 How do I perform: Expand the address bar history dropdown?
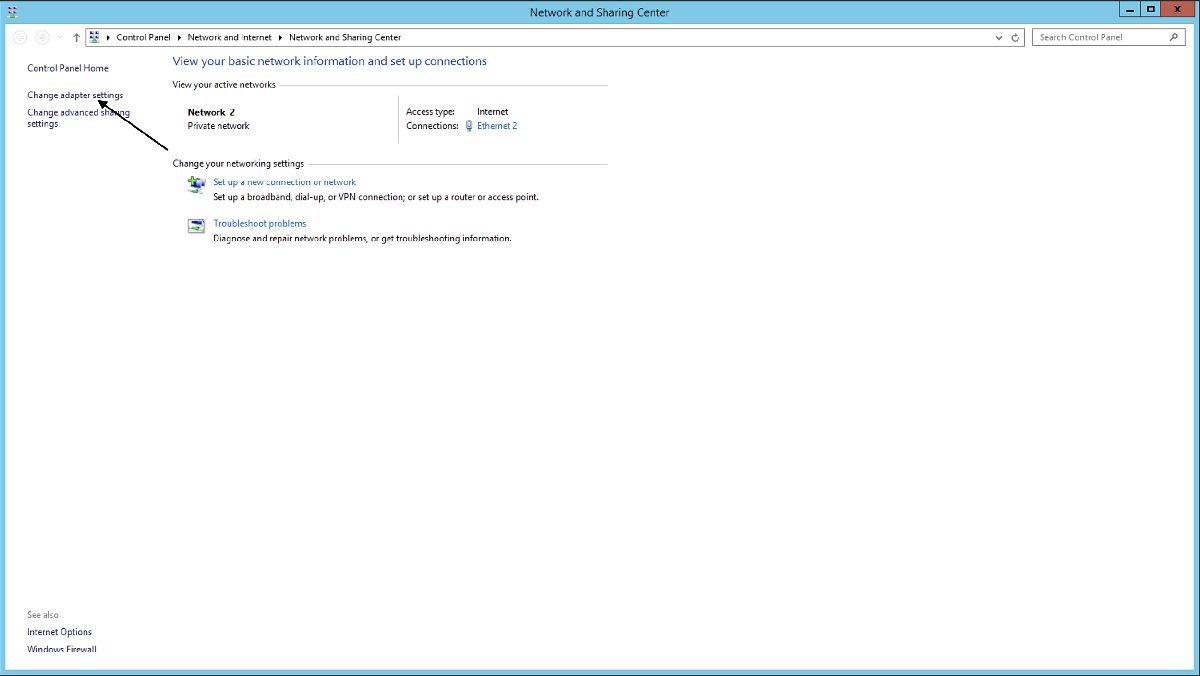click(999, 37)
